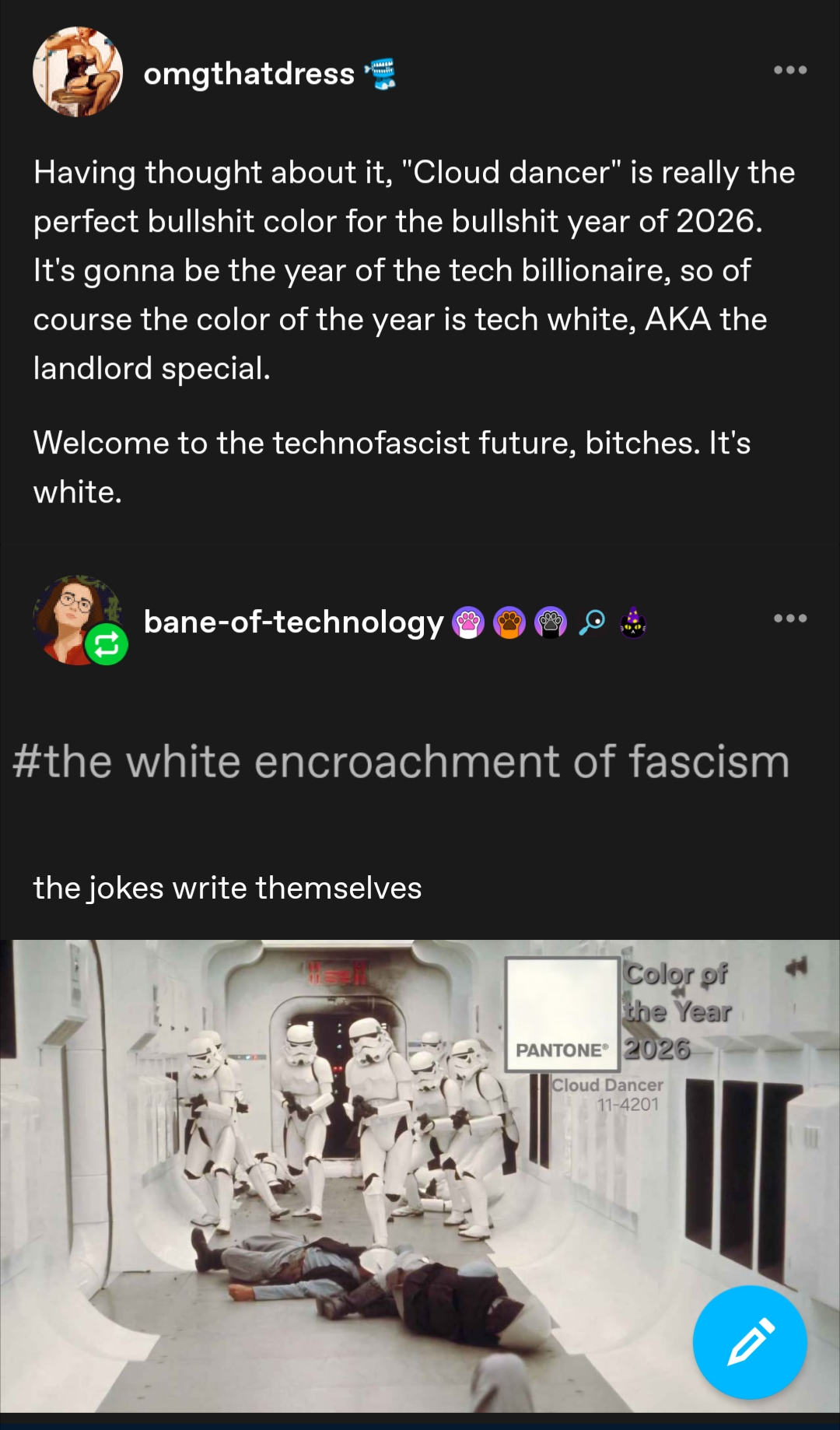Tap the omgthatdress username
The height and width of the screenshot is (1430, 840).
249,74
